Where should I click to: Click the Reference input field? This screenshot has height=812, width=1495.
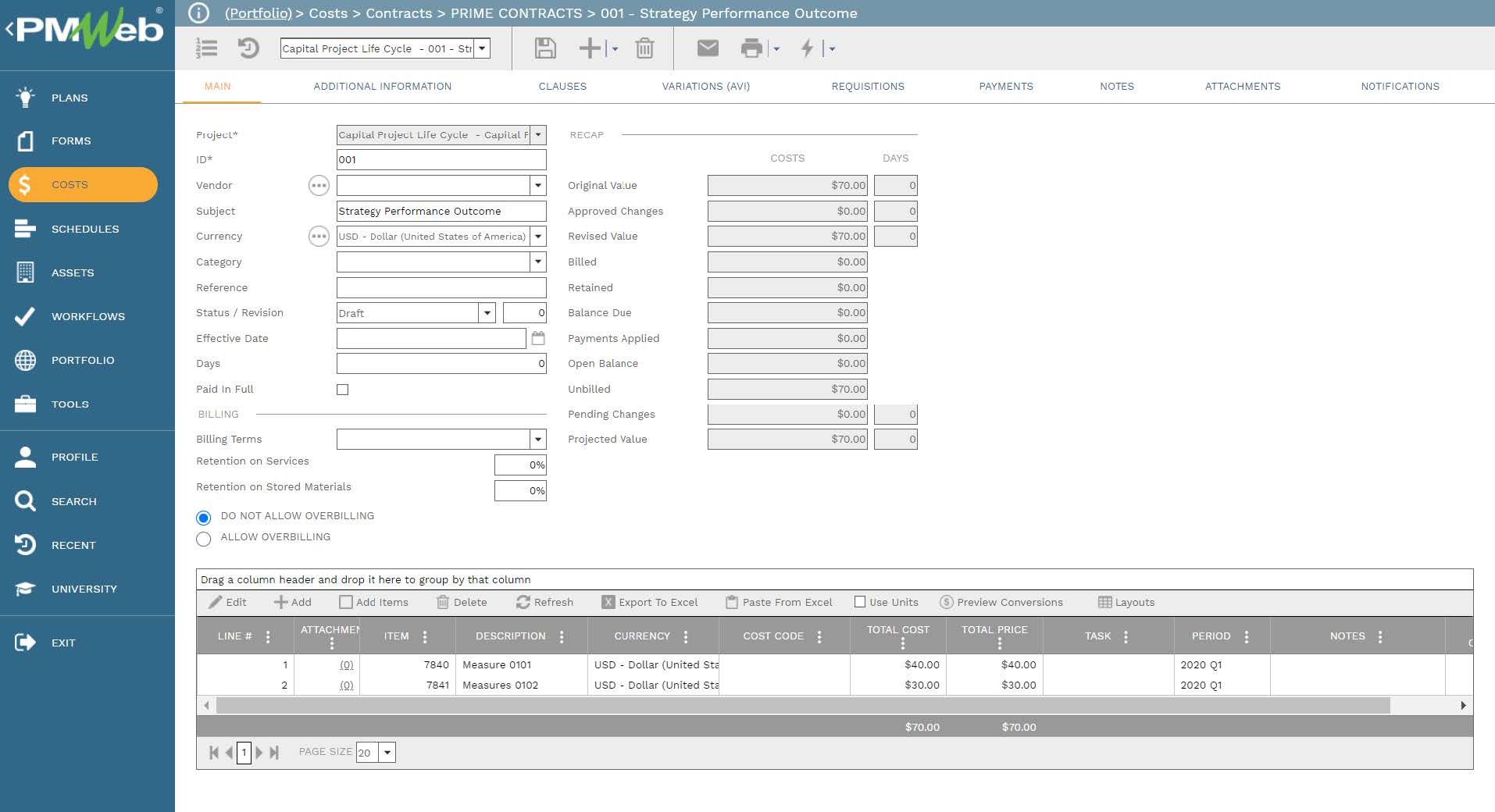pos(441,287)
